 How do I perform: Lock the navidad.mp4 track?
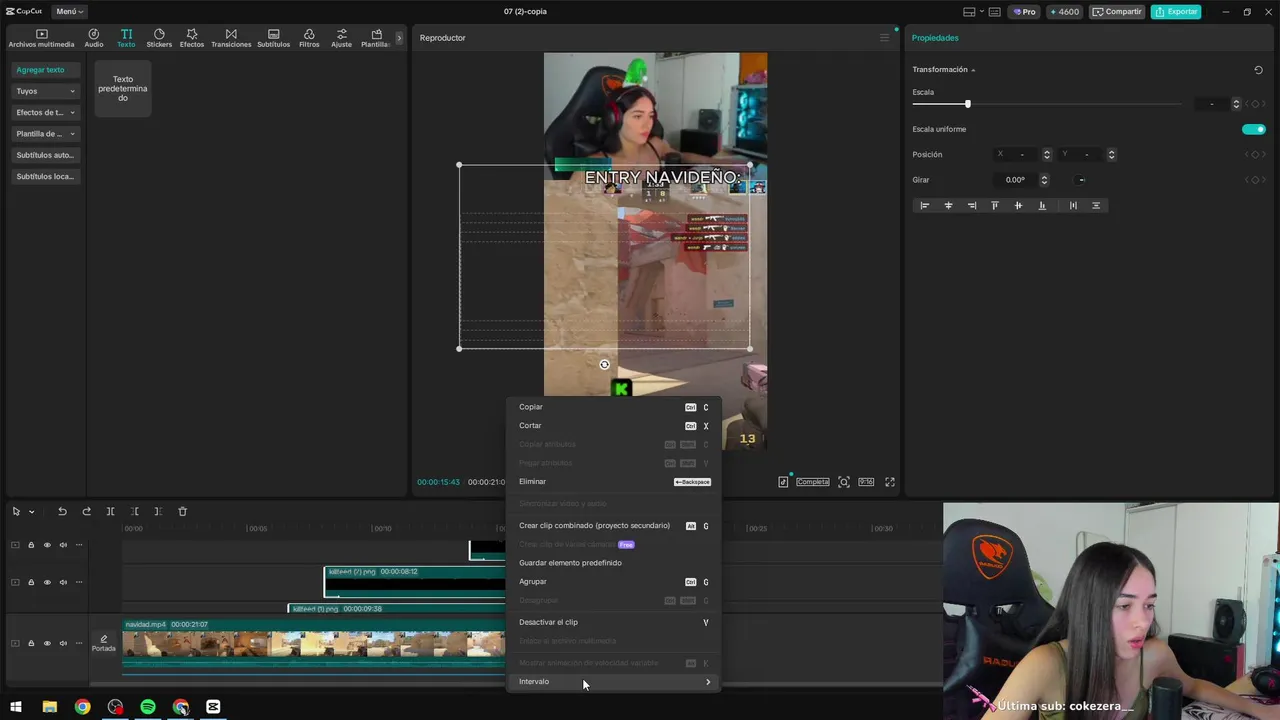(x=31, y=643)
